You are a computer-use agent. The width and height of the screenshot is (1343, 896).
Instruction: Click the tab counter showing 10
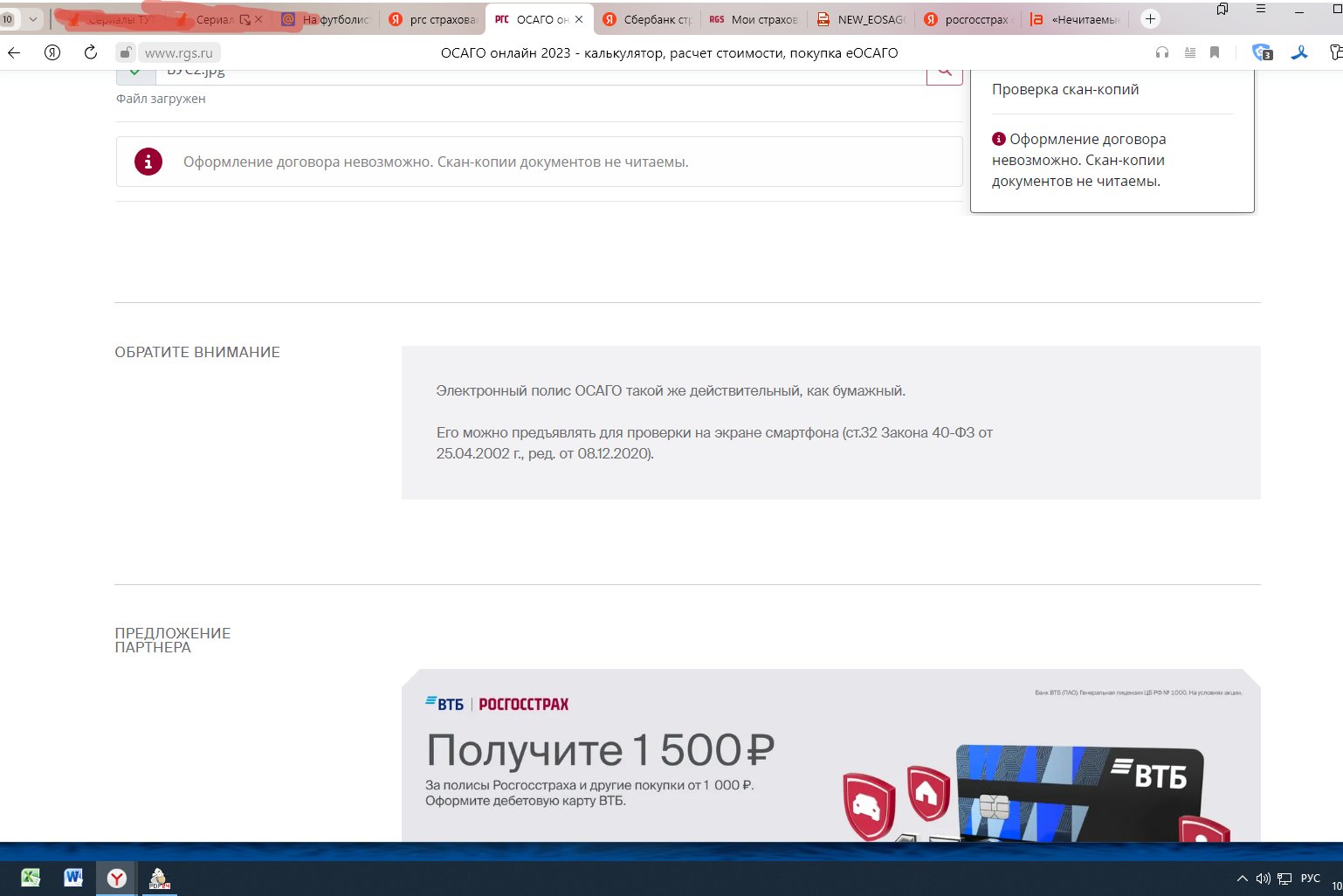pos(8,18)
